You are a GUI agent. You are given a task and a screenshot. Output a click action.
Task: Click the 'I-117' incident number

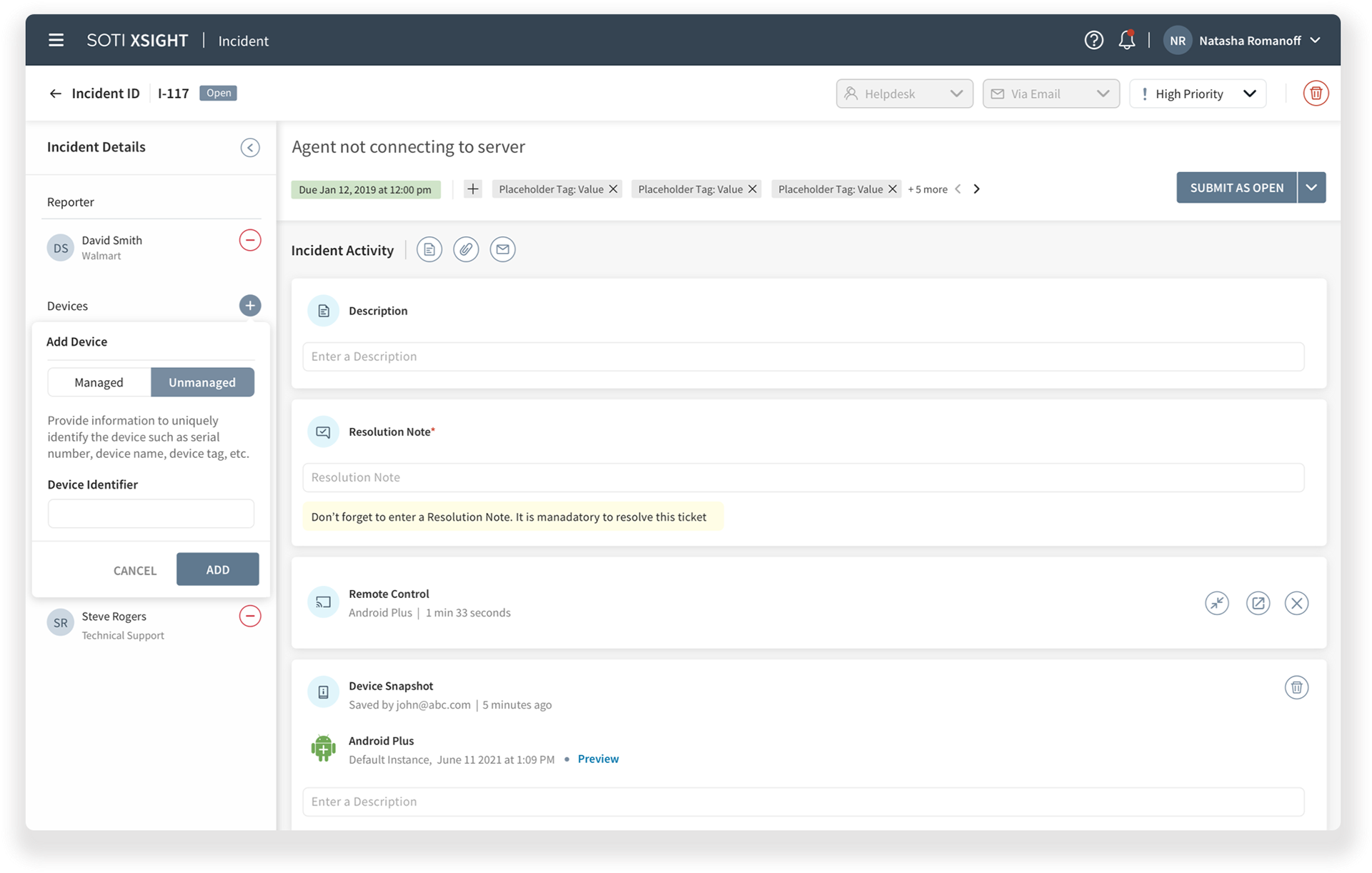click(x=174, y=94)
